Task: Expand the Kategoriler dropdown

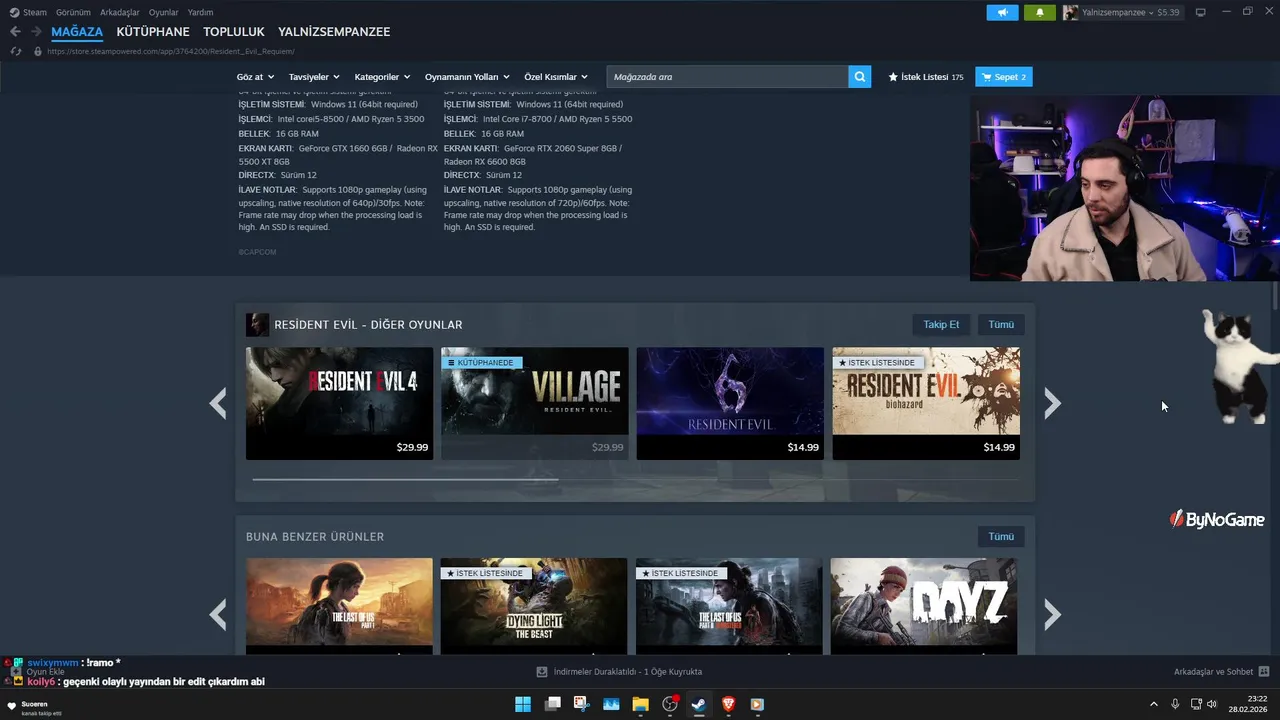Action: (x=382, y=77)
